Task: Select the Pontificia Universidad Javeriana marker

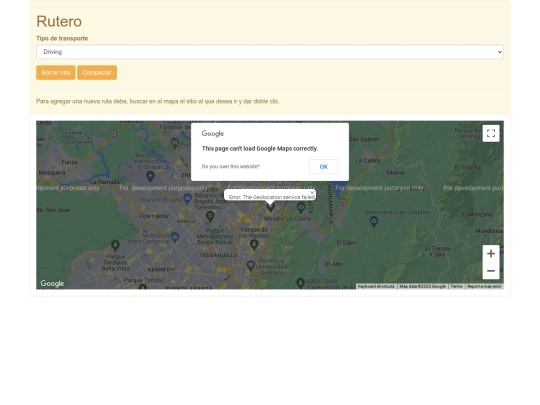Action: coord(251,265)
